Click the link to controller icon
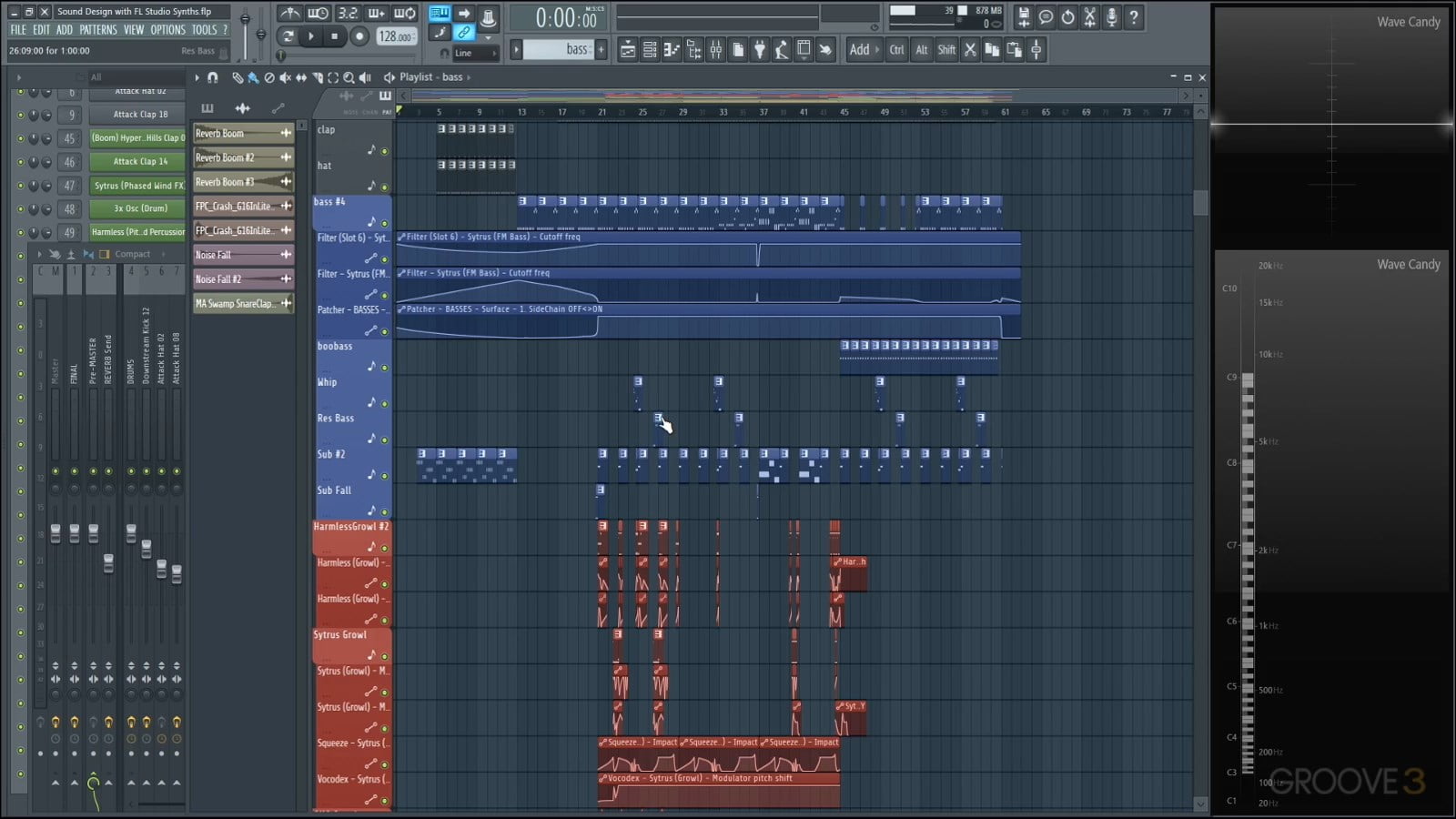The height and width of the screenshot is (819, 1456). pyautogui.click(x=464, y=33)
